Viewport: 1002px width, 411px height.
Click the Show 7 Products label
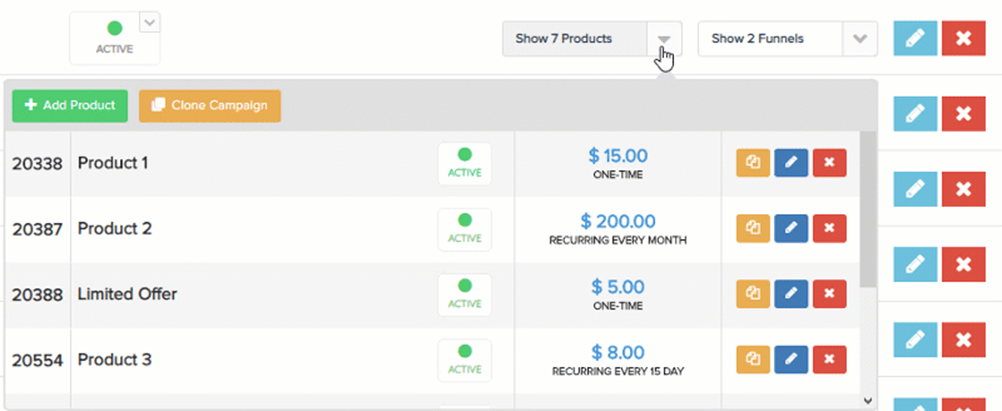coord(564,38)
